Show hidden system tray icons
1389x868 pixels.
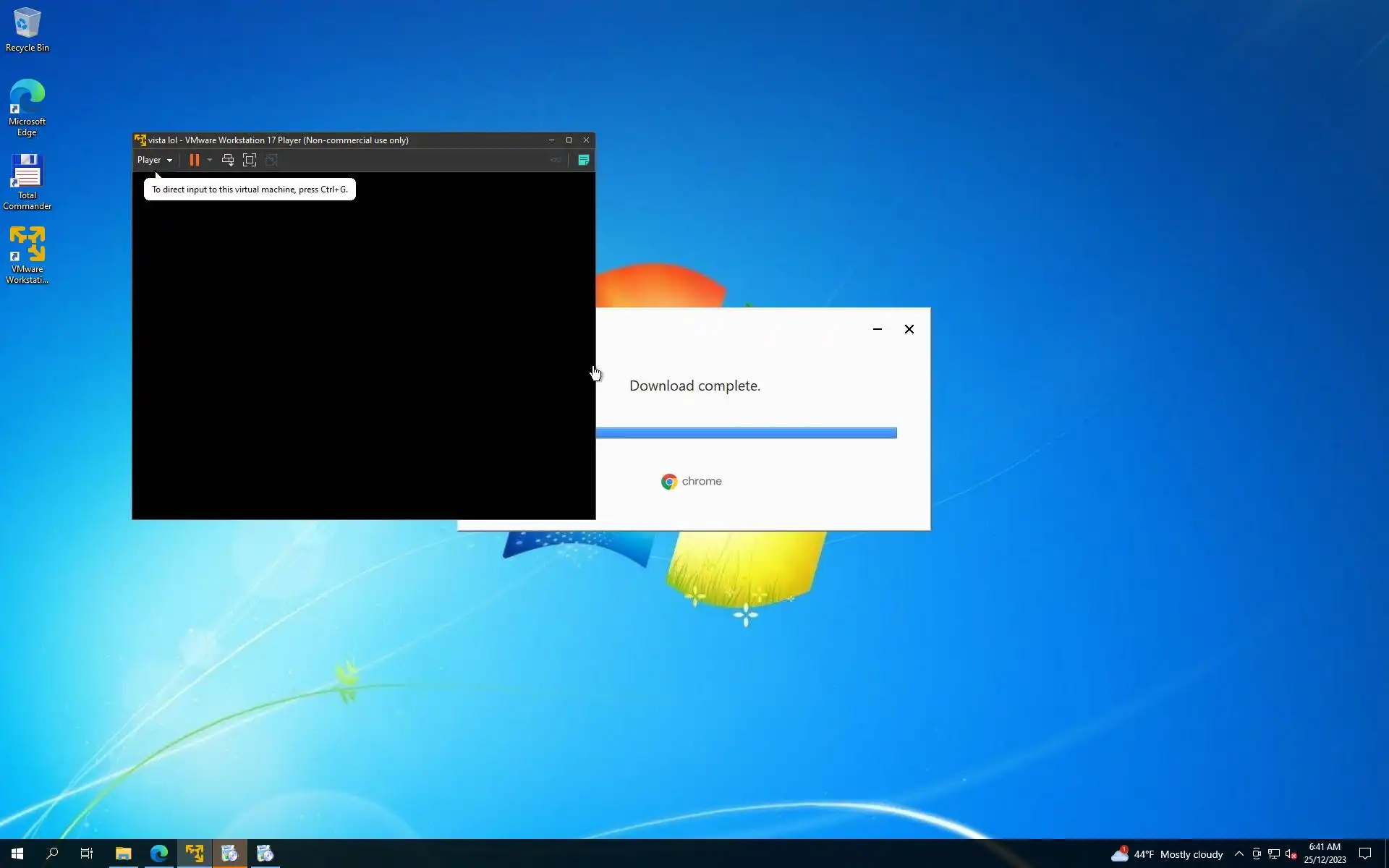(x=1239, y=854)
